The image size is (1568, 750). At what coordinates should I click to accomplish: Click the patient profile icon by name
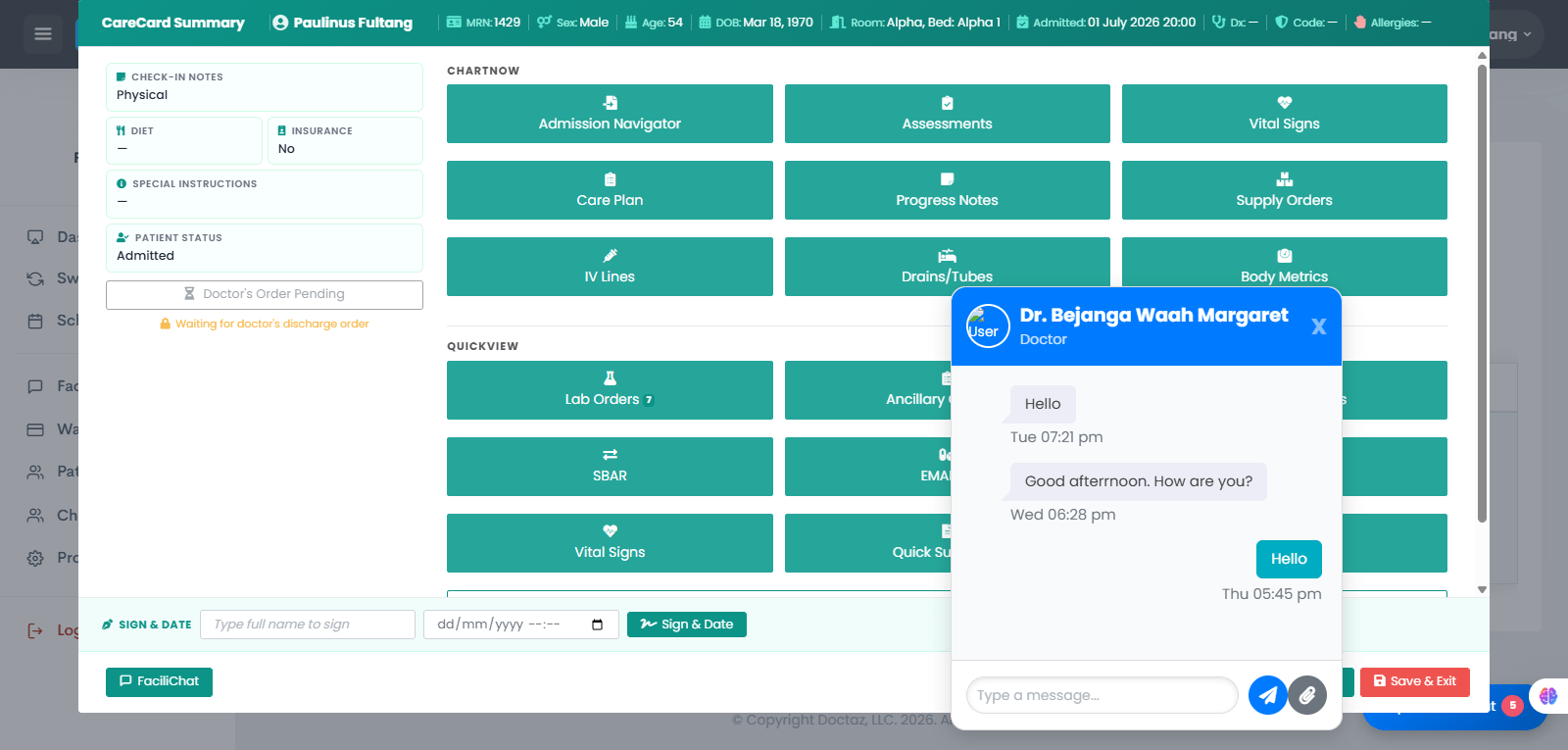(280, 23)
